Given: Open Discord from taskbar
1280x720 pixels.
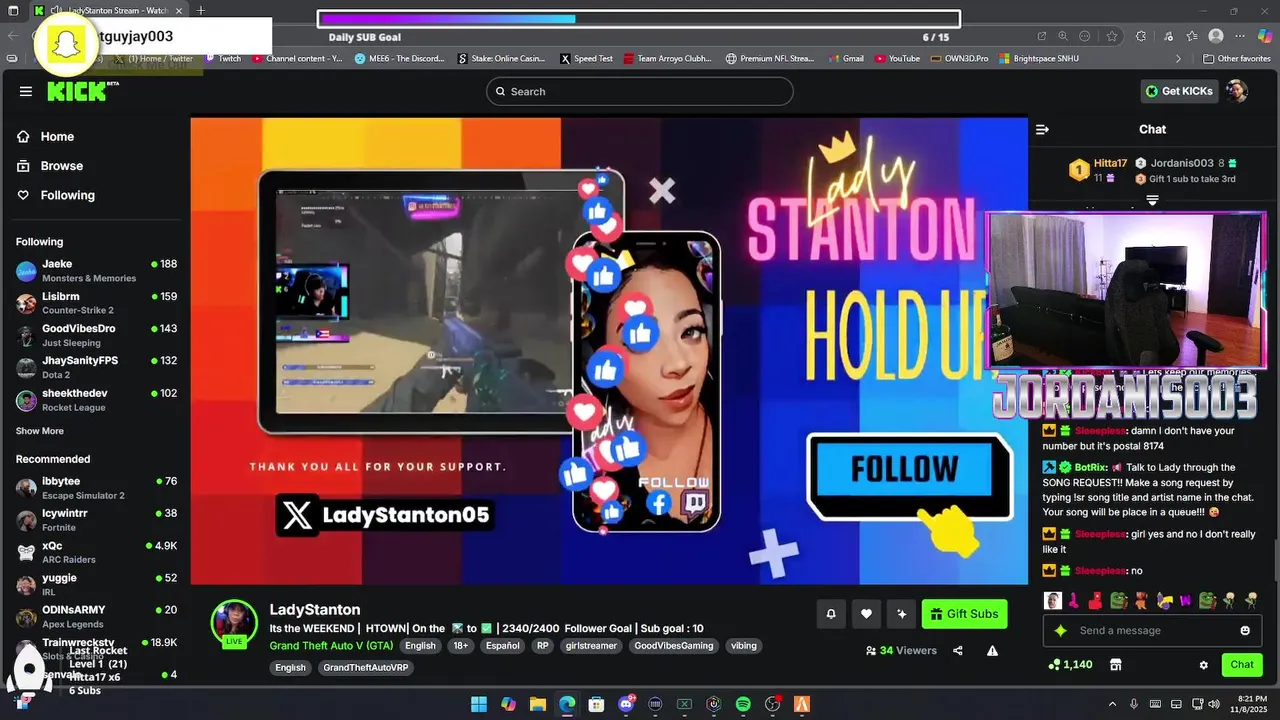Looking at the screenshot, I should tap(627, 704).
